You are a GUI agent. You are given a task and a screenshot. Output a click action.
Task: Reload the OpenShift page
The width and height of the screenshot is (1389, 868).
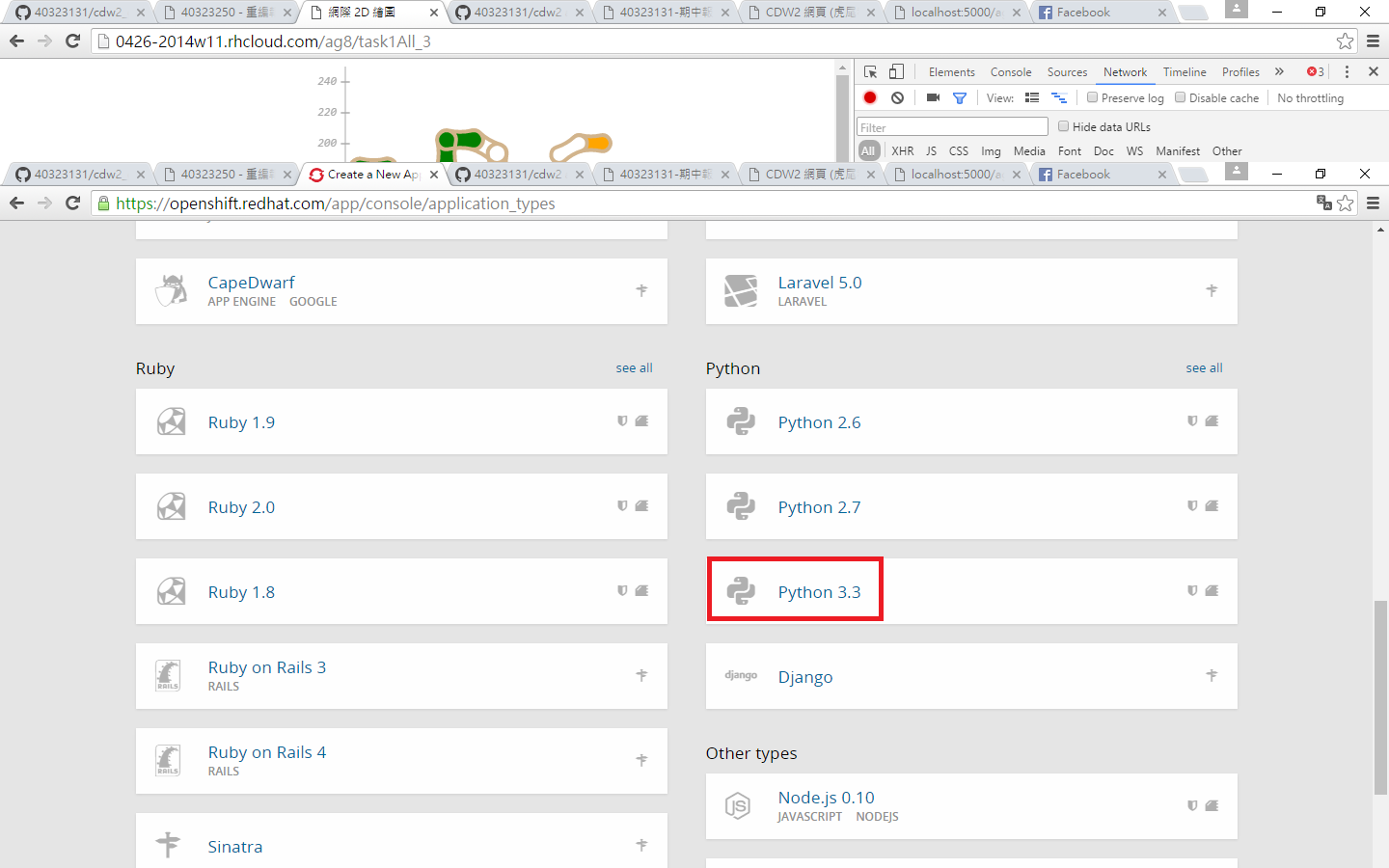(x=72, y=203)
